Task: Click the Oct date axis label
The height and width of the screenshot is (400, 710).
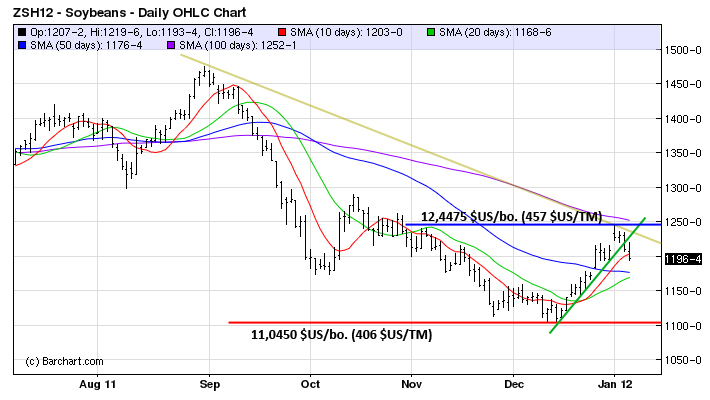Action: click(x=310, y=383)
